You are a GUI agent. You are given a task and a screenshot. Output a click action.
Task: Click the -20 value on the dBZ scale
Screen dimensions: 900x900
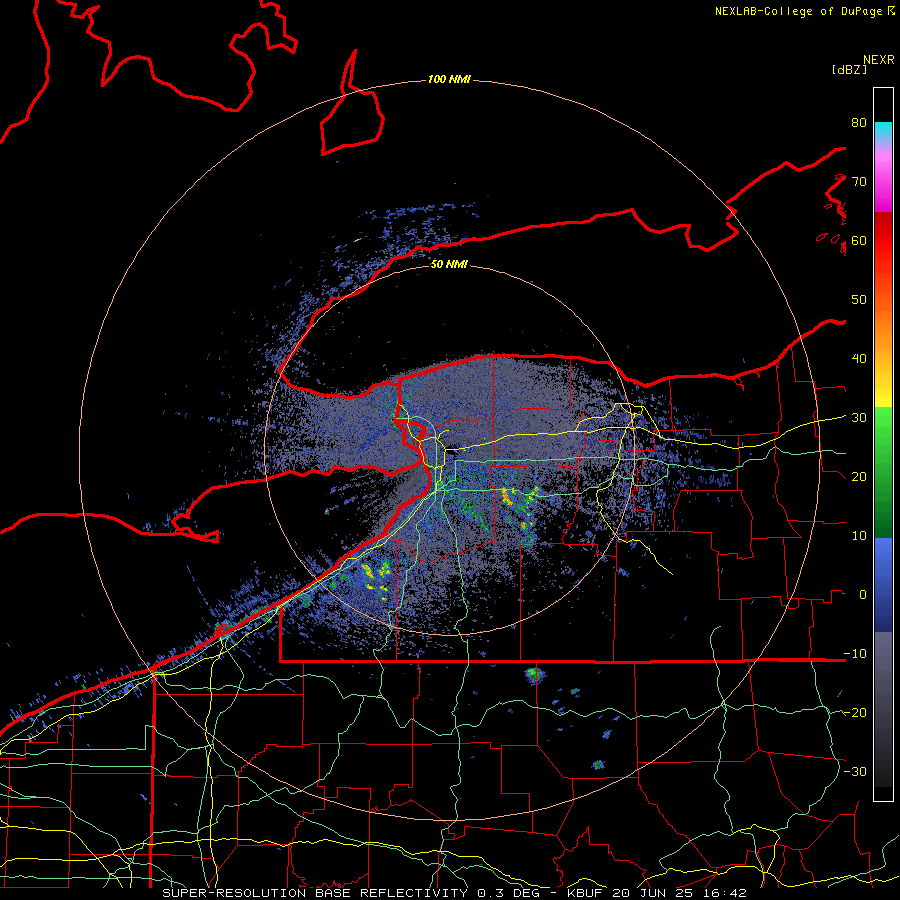coord(855,713)
